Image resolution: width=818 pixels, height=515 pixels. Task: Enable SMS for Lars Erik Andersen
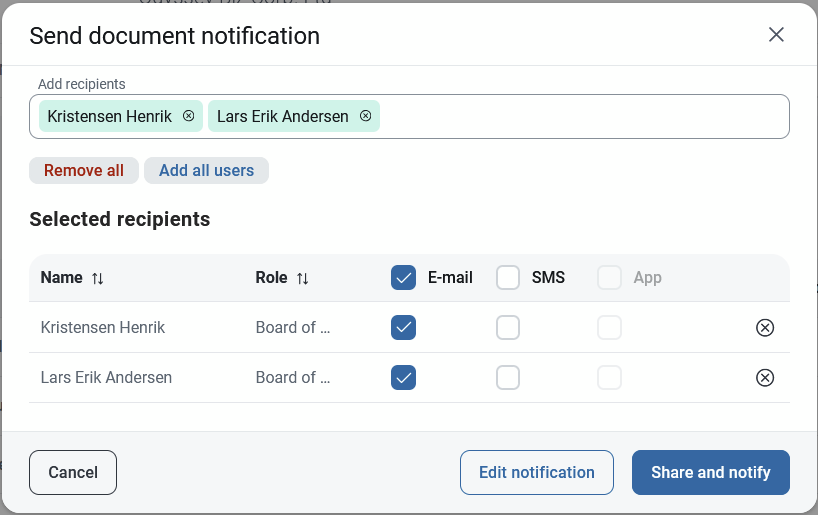coord(508,378)
